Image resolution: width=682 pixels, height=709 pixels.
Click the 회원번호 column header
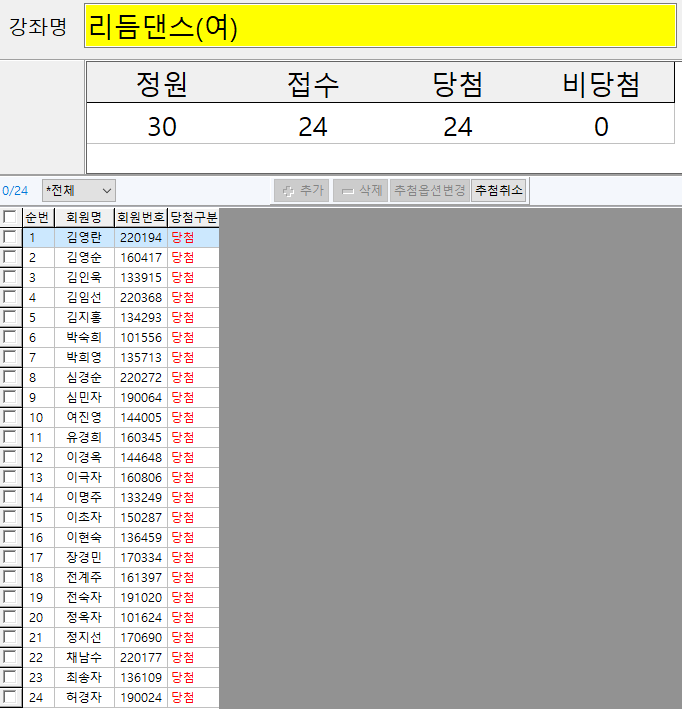tap(141, 217)
